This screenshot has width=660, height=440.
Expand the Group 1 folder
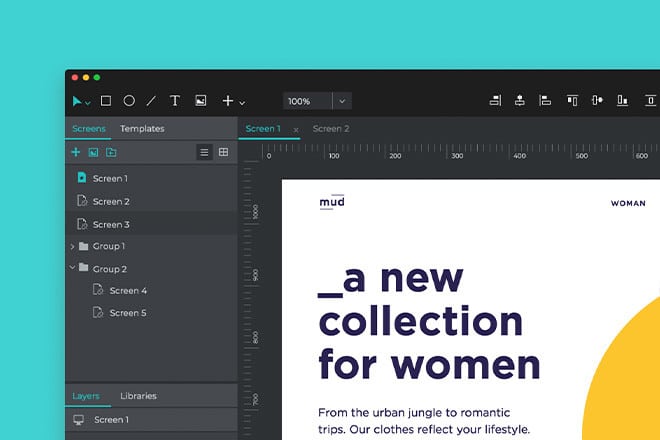tap(72, 246)
